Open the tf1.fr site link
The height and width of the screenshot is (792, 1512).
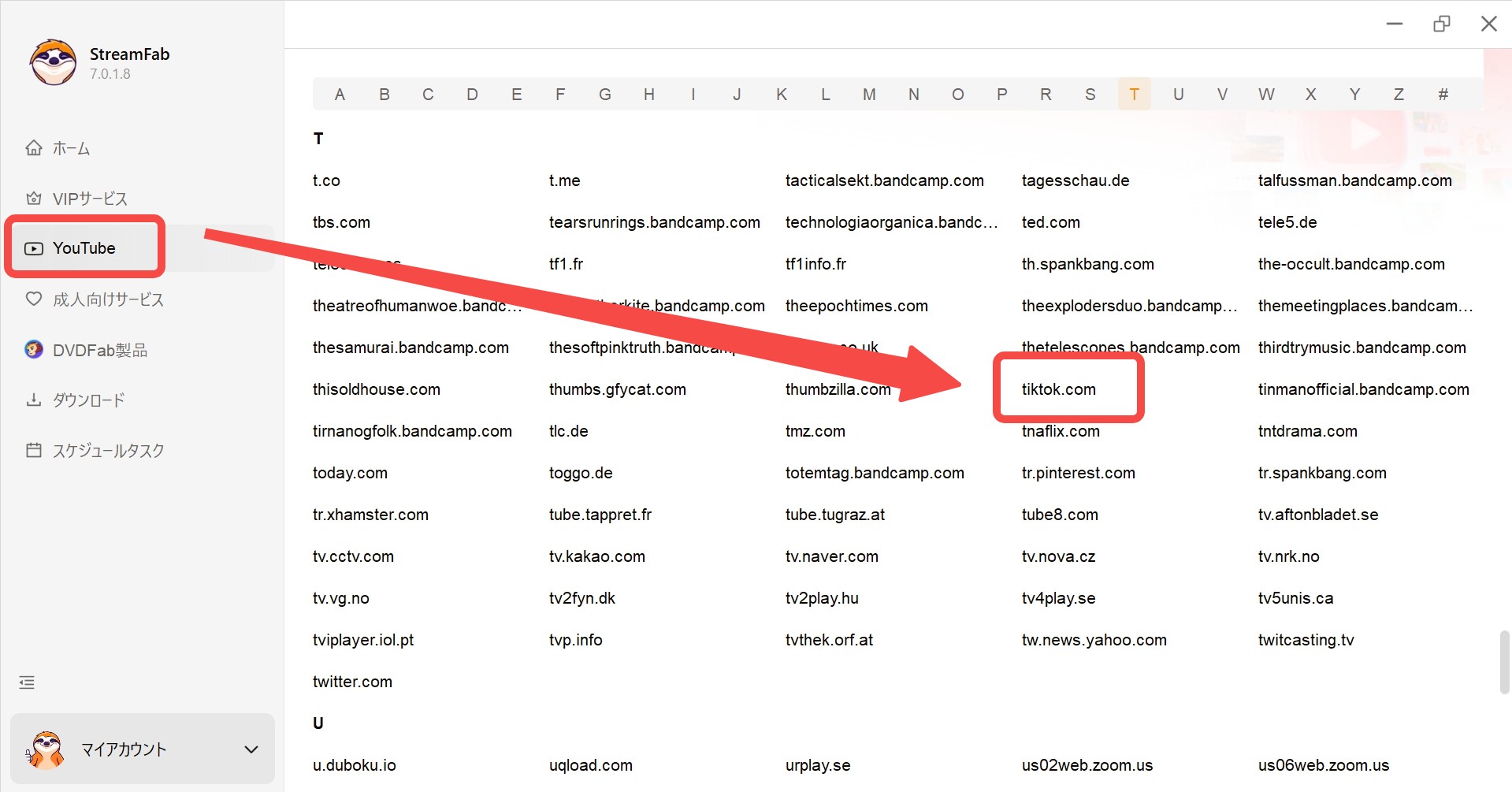pyautogui.click(x=566, y=264)
